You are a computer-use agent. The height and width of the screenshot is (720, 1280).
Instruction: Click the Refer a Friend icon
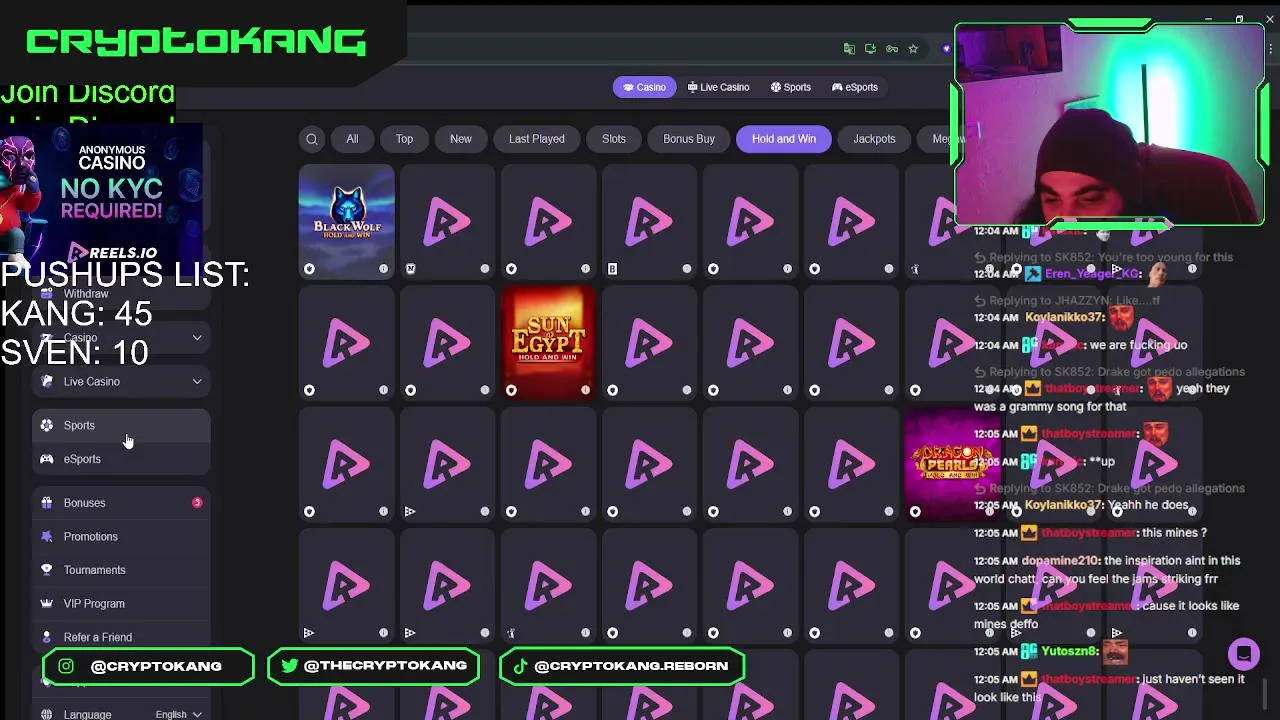(x=46, y=637)
